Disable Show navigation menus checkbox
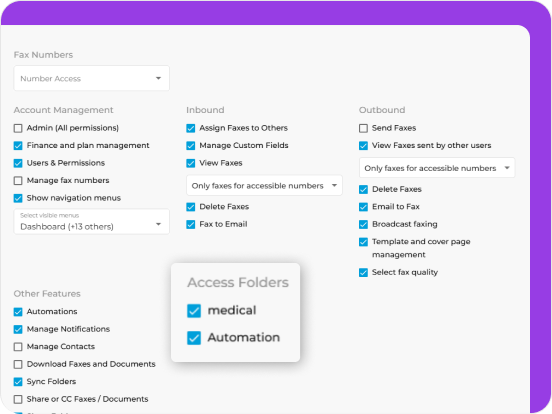552x414 pixels. [18, 198]
